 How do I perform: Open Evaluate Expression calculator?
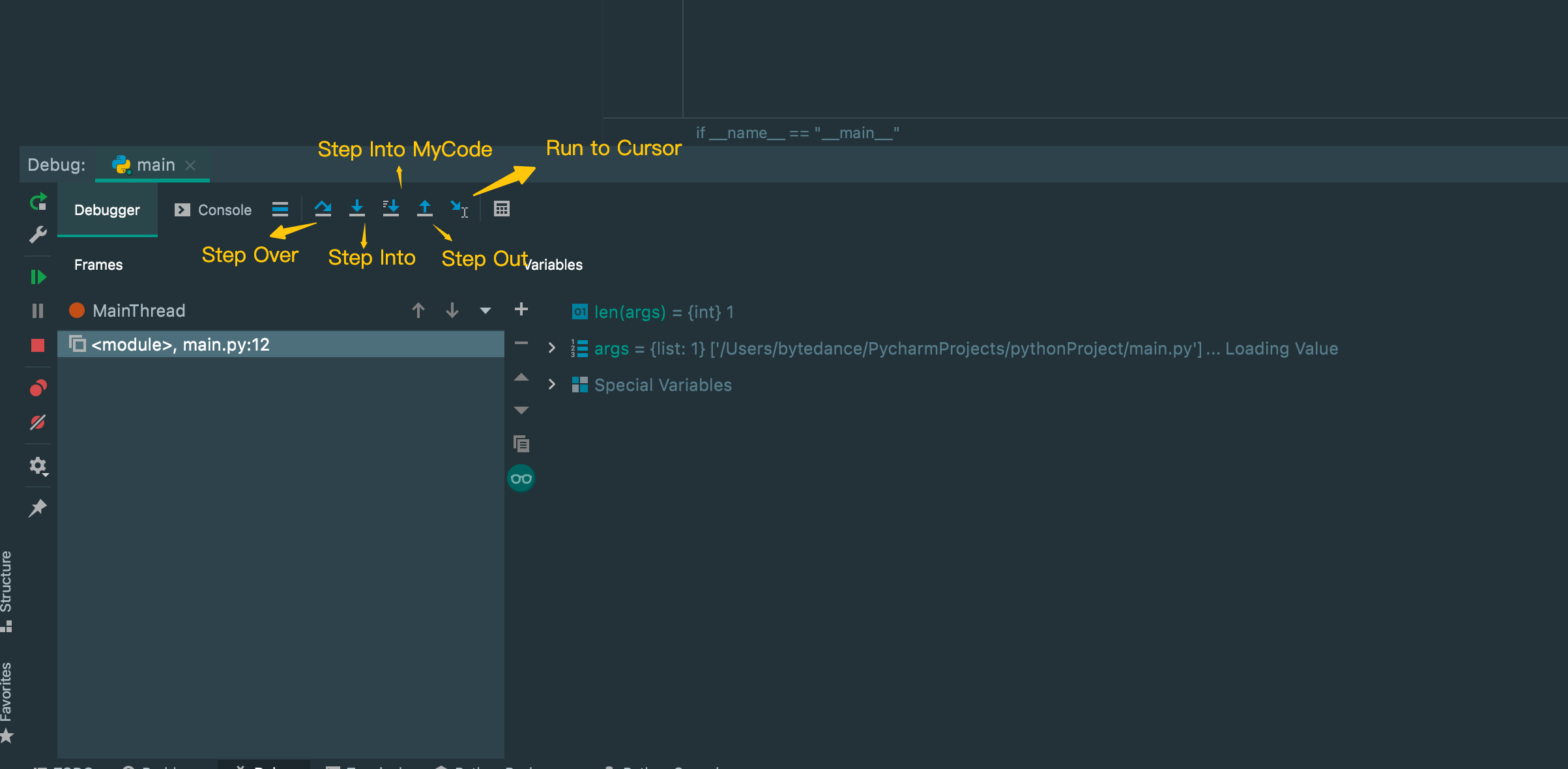pos(502,209)
